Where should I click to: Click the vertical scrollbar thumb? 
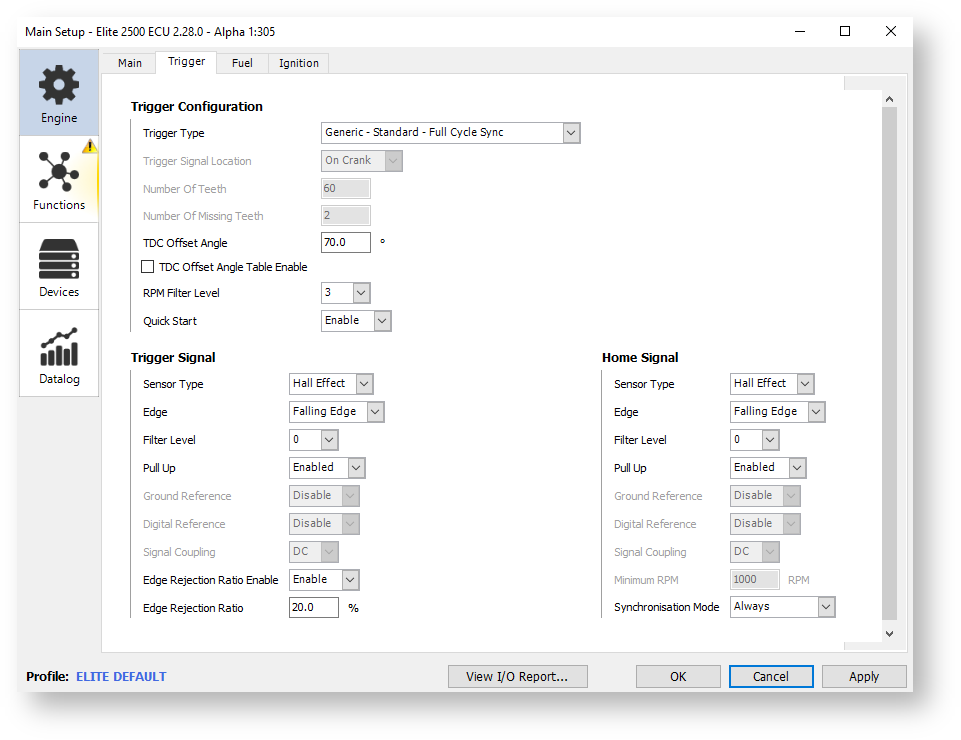tap(889, 363)
